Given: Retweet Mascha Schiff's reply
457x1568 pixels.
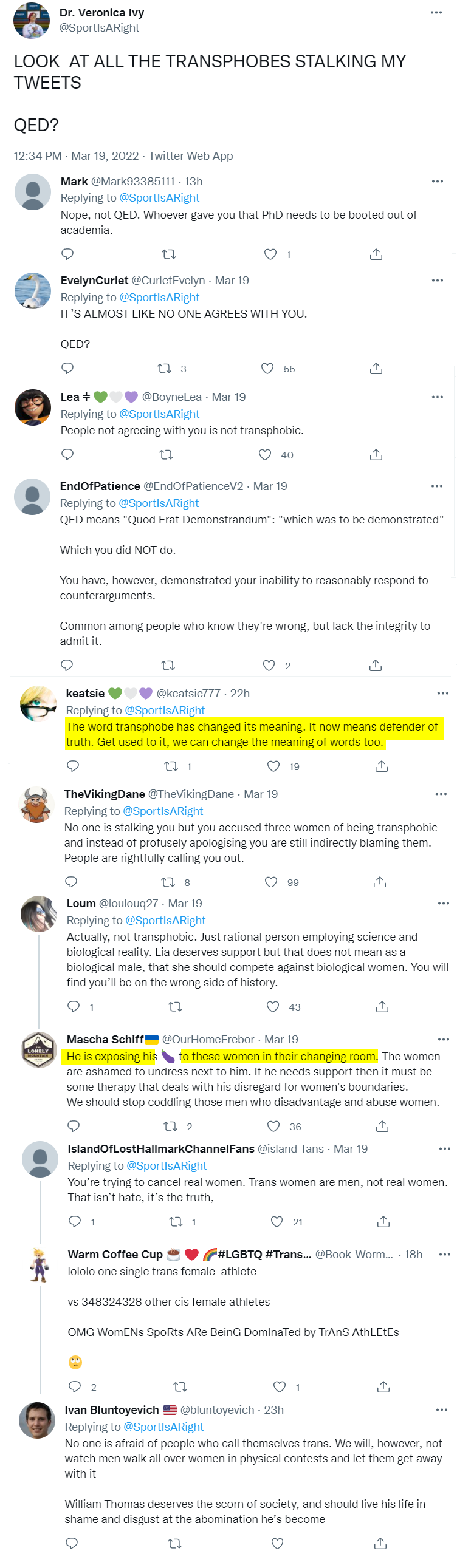Looking at the screenshot, I should click(170, 1126).
